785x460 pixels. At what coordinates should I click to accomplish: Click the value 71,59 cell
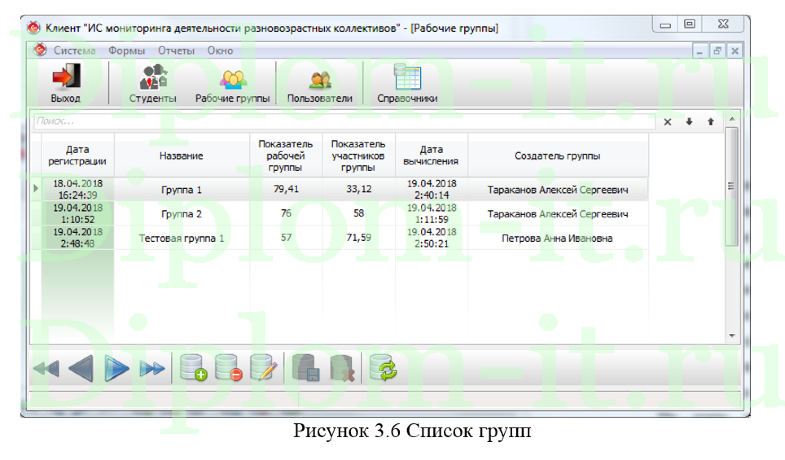(x=358, y=238)
